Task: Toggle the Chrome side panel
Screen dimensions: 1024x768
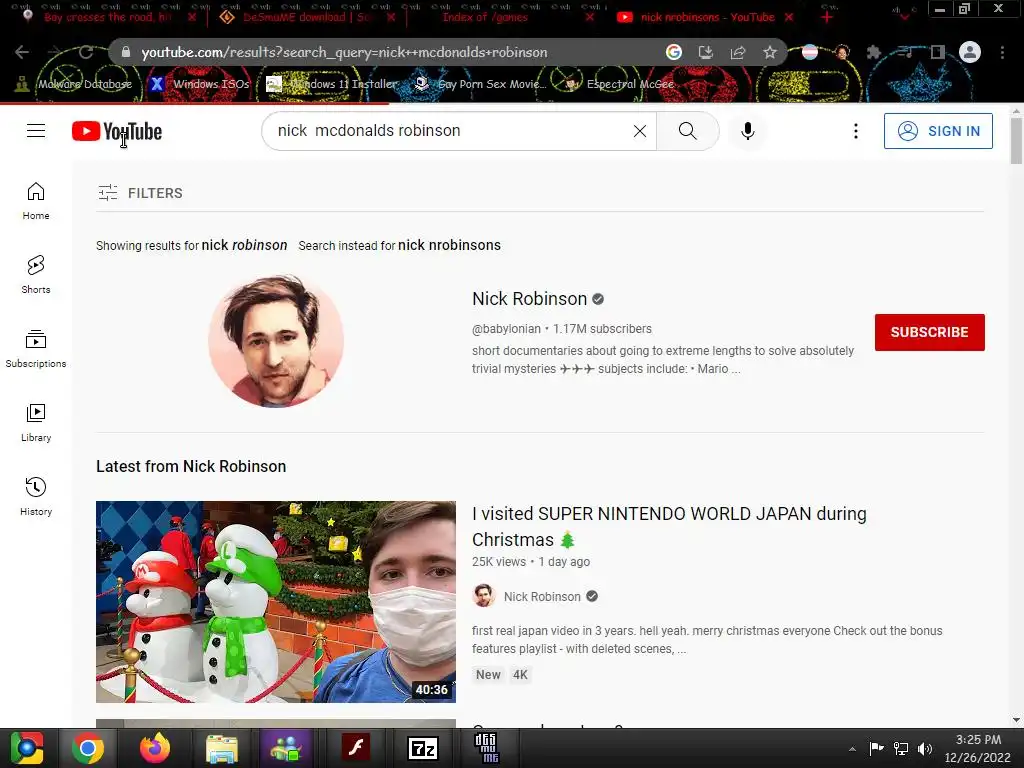Action: [938, 52]
